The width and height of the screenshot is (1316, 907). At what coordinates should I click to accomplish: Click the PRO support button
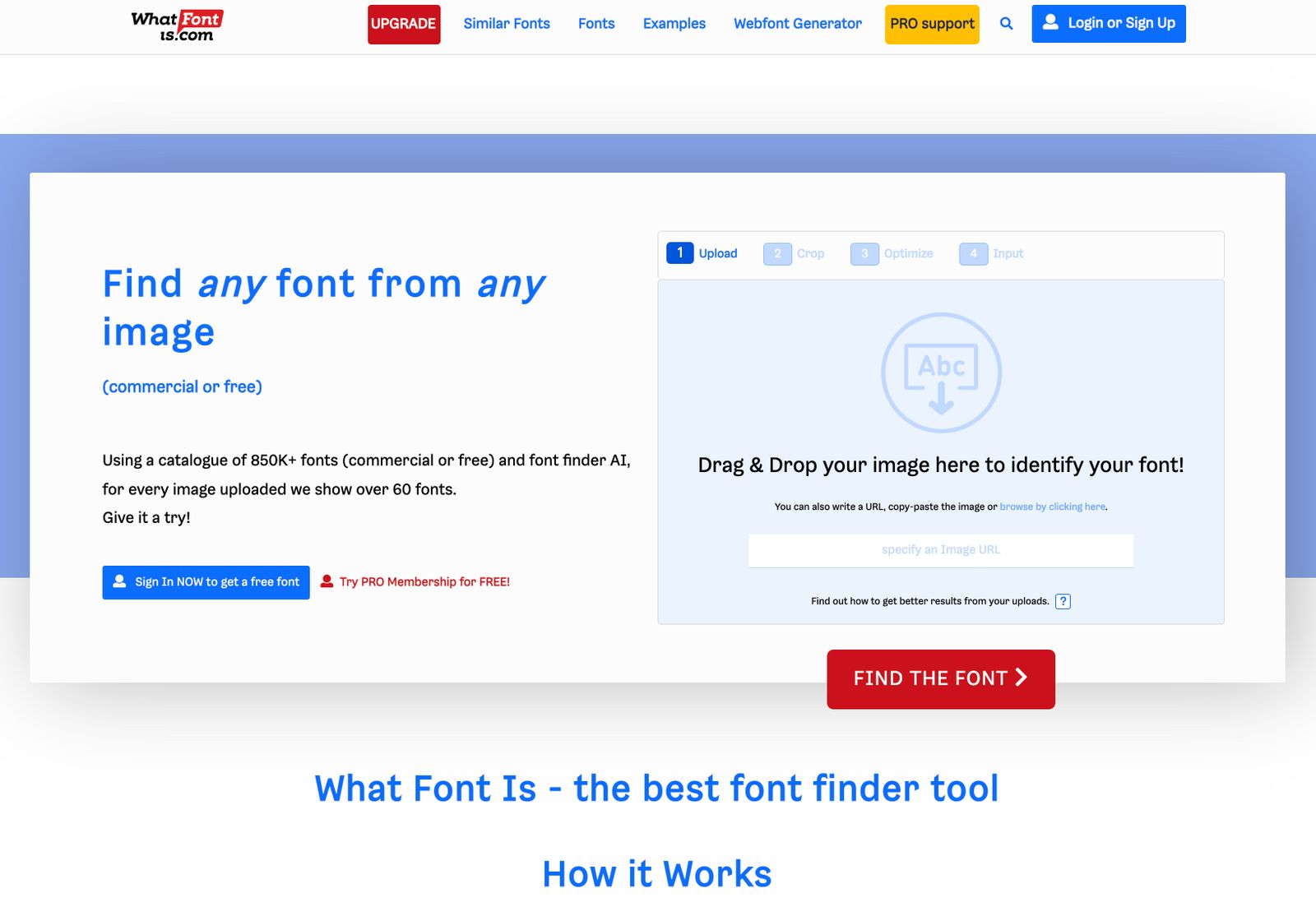pos(931,24)
